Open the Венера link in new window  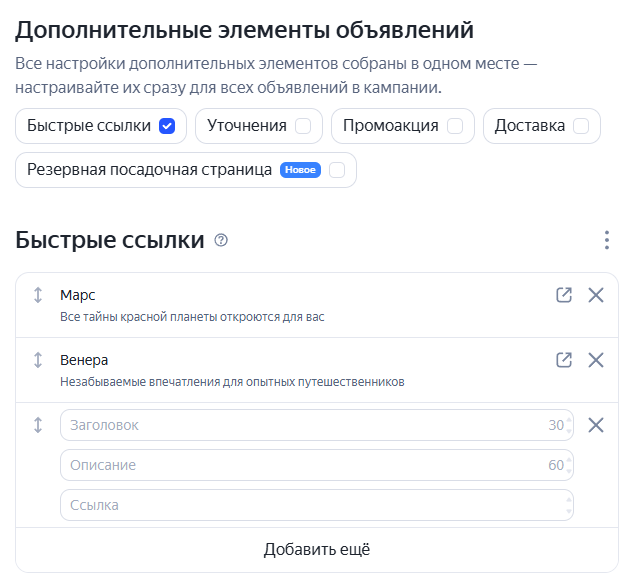[564, 360]
